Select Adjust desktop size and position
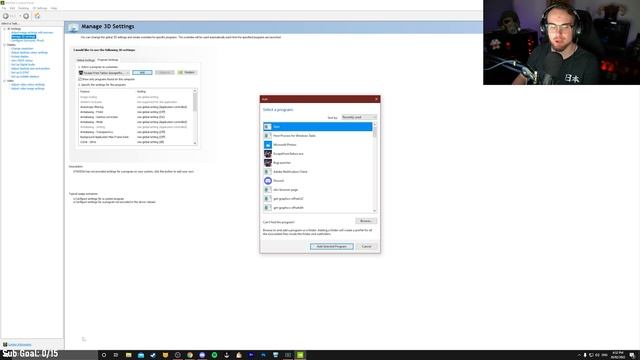Screen dimensions: 640x360 30,69
